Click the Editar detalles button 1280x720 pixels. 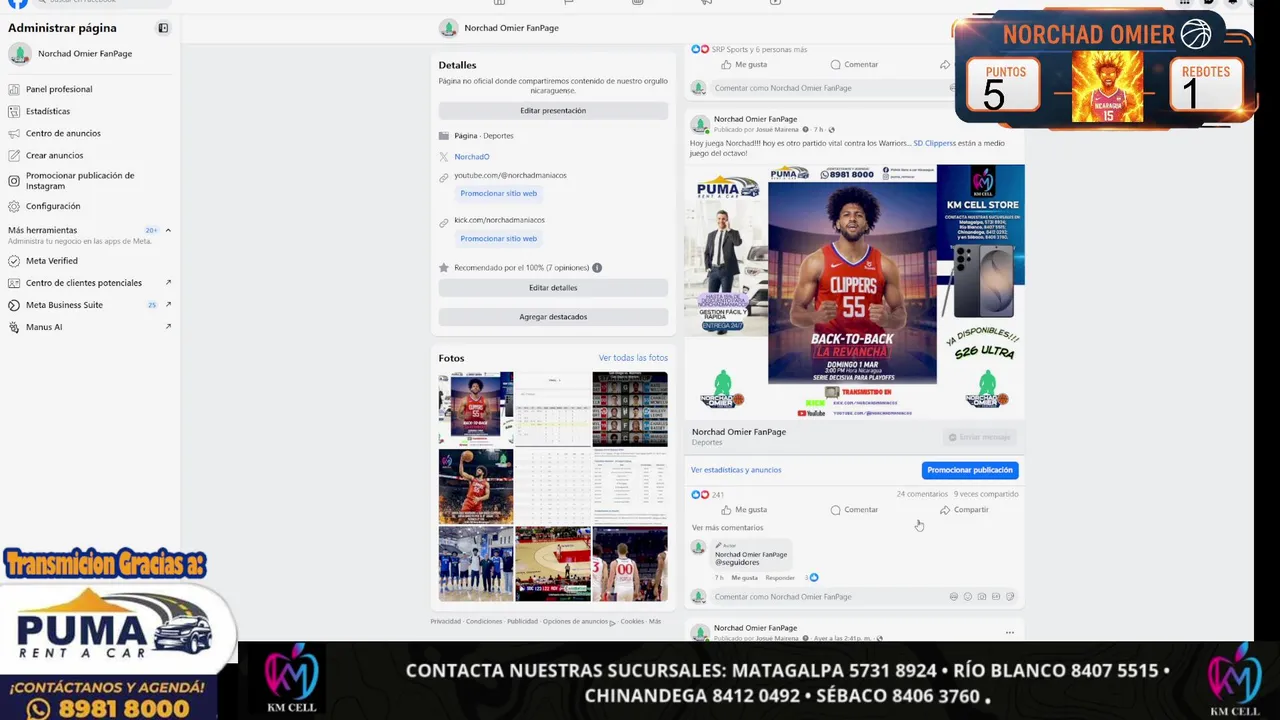click(x=553, y=288)
